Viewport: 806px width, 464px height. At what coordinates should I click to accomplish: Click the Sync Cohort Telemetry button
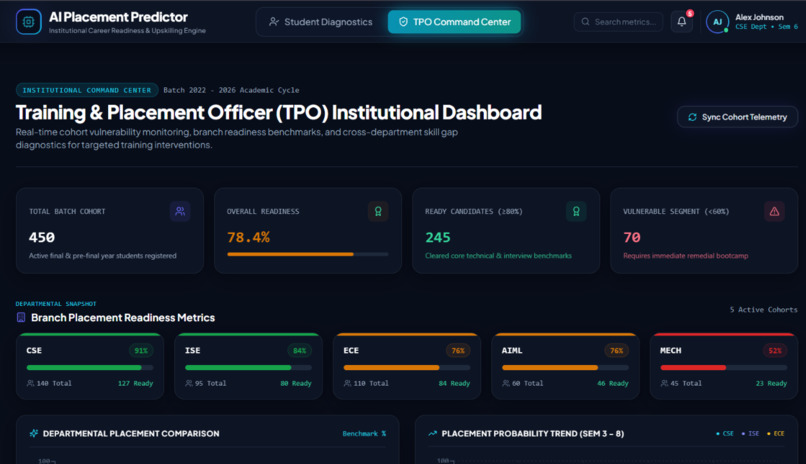coord(737,117)
